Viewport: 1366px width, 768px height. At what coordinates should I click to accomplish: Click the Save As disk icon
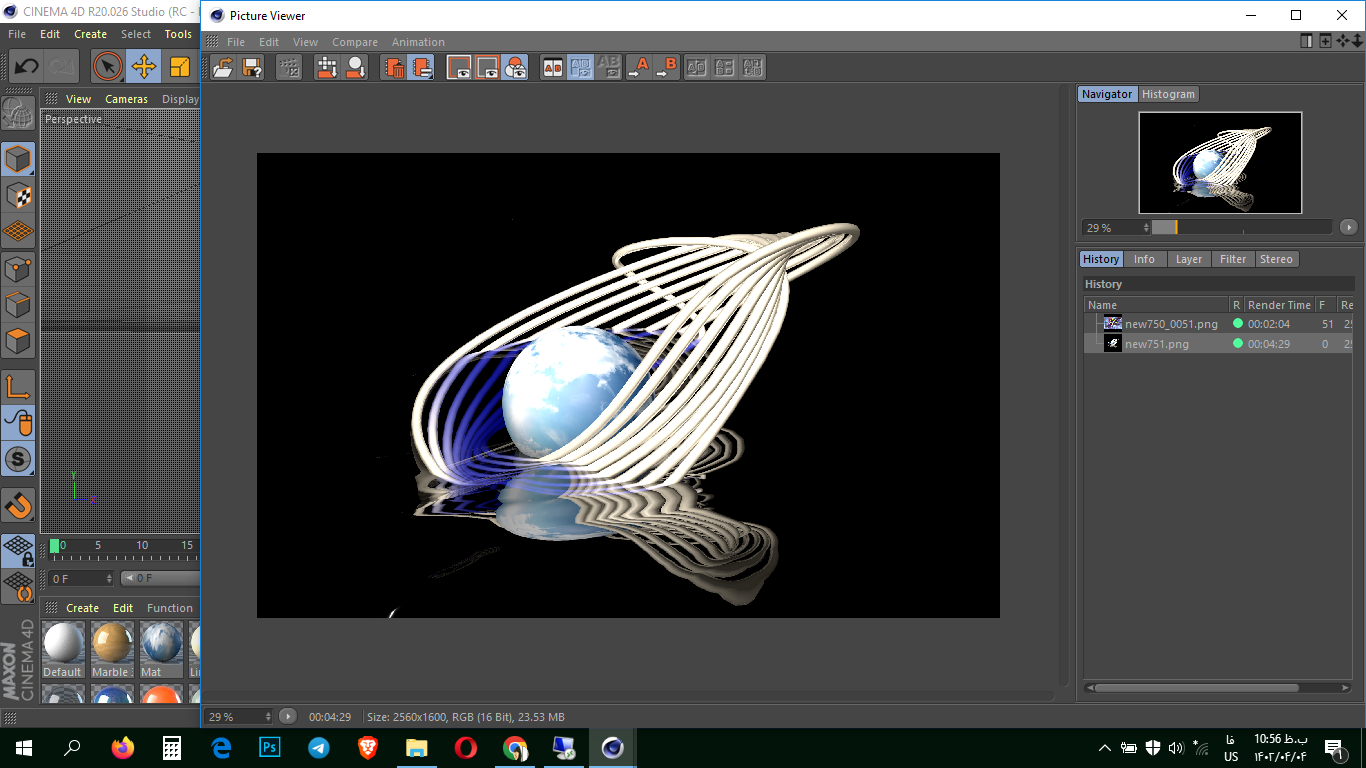point(252,67)
